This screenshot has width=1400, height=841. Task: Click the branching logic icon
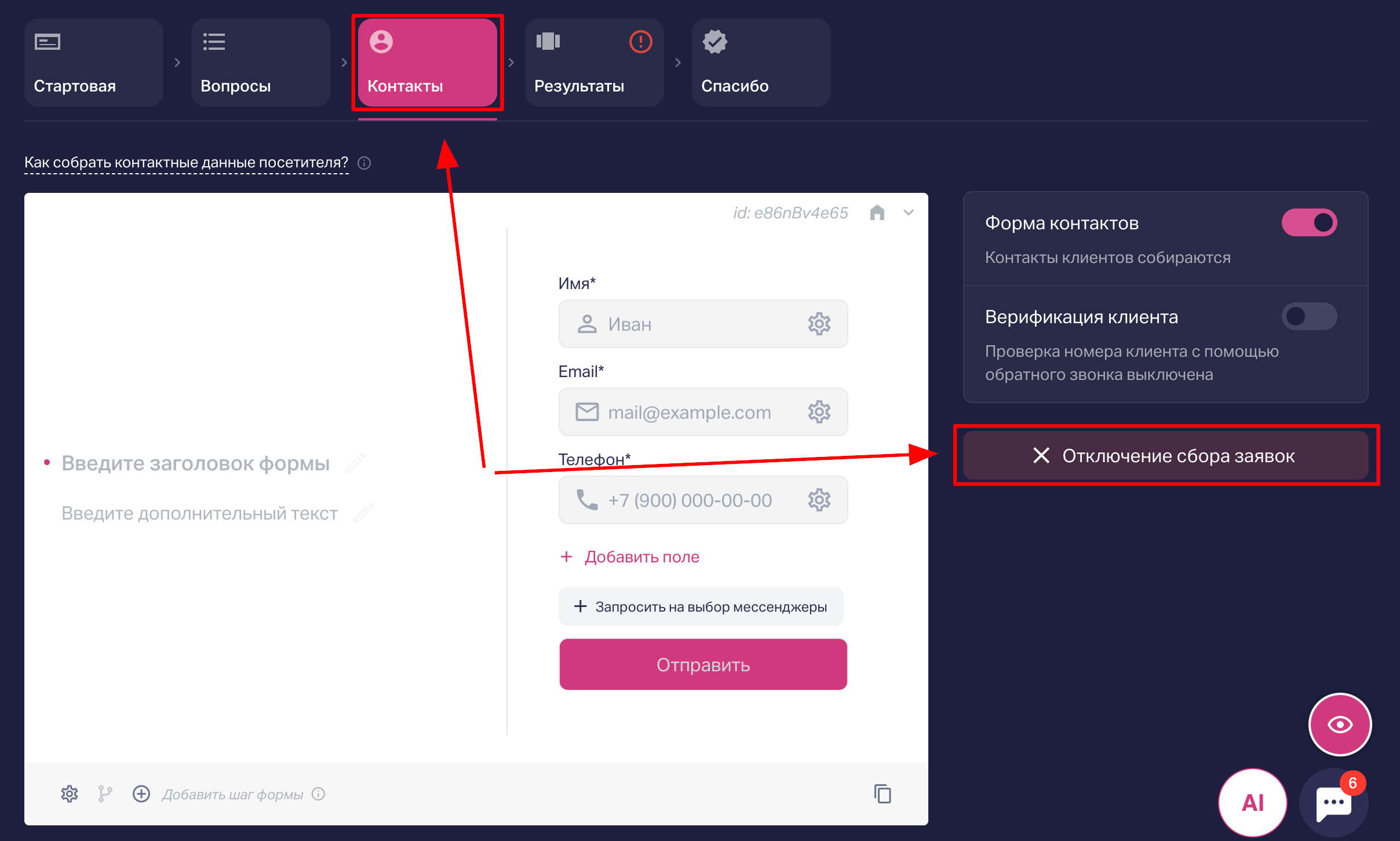pos(105,794)
